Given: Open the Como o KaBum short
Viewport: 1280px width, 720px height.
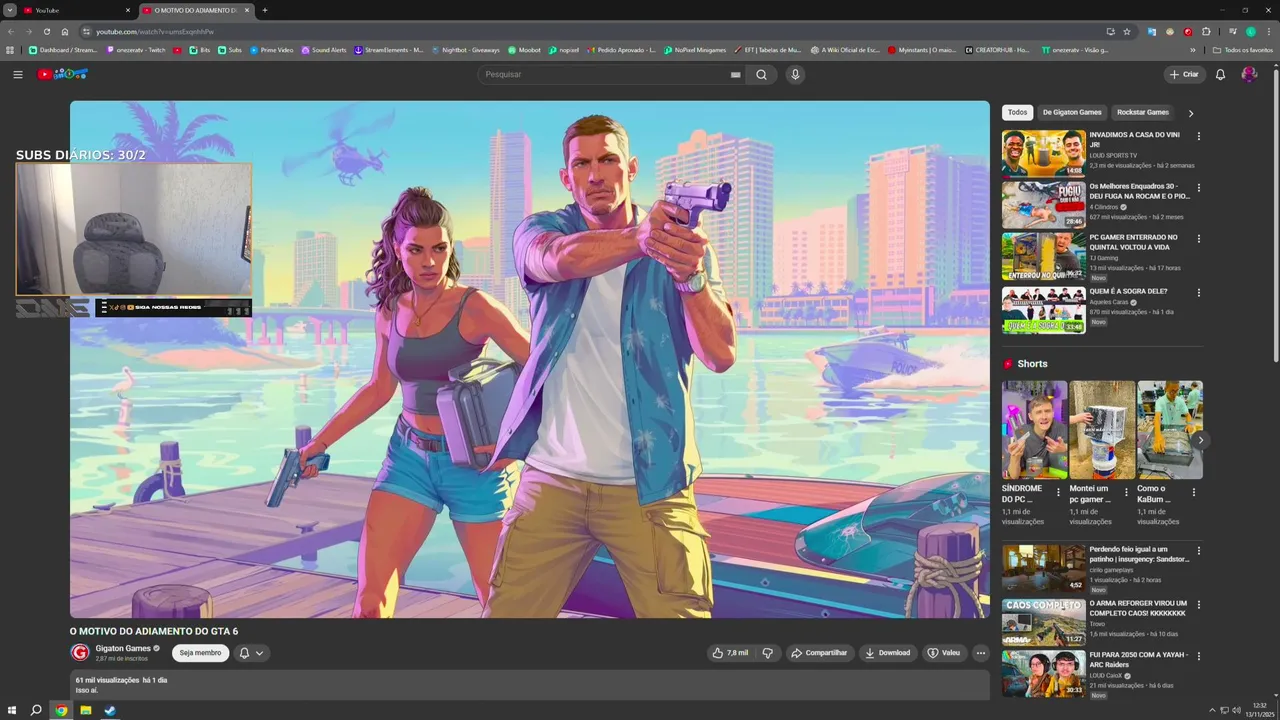Looking at the screenshot, I should (x=1170, y=430).
